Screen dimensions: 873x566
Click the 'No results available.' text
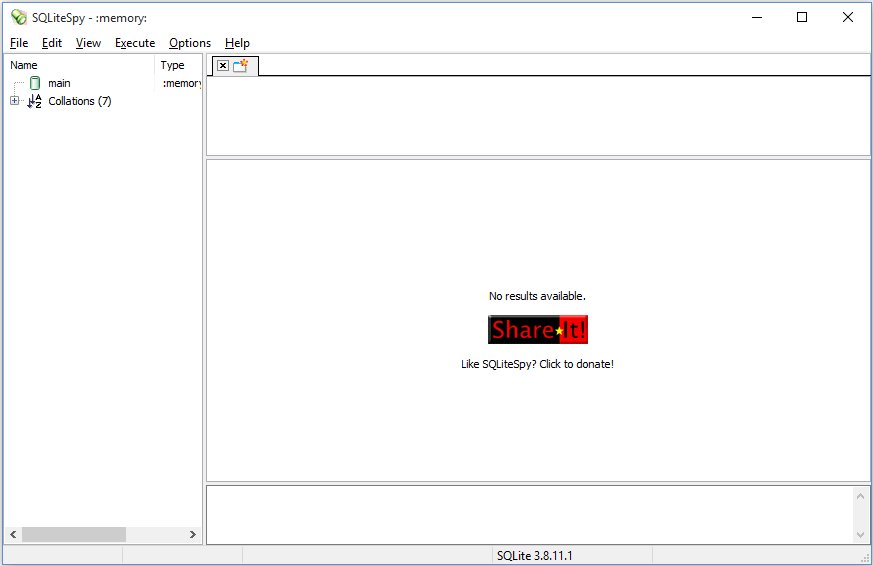click(x=537, y=296)
